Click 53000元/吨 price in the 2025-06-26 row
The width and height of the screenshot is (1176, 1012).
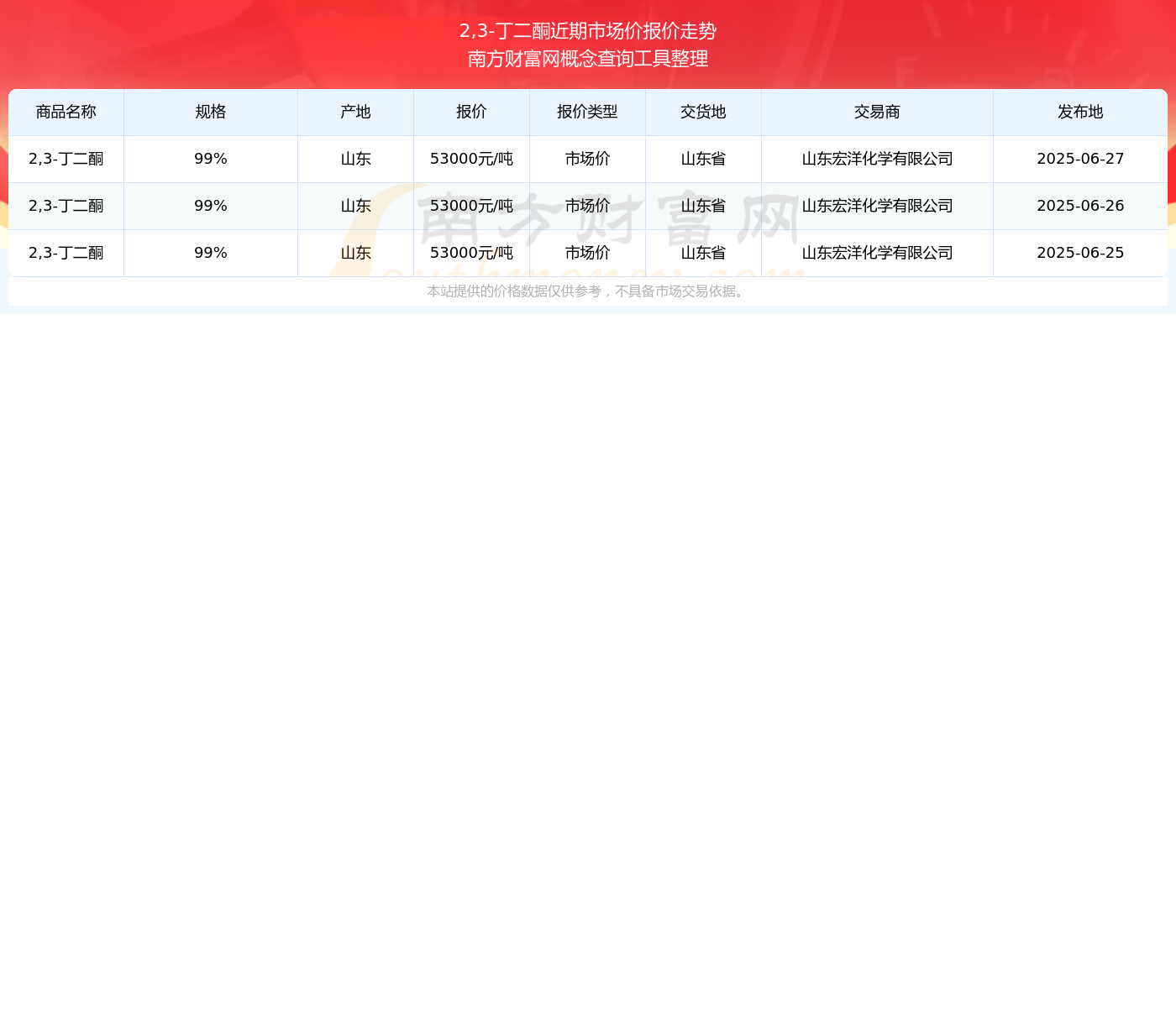pyautogui.click(x=472, y=206)
